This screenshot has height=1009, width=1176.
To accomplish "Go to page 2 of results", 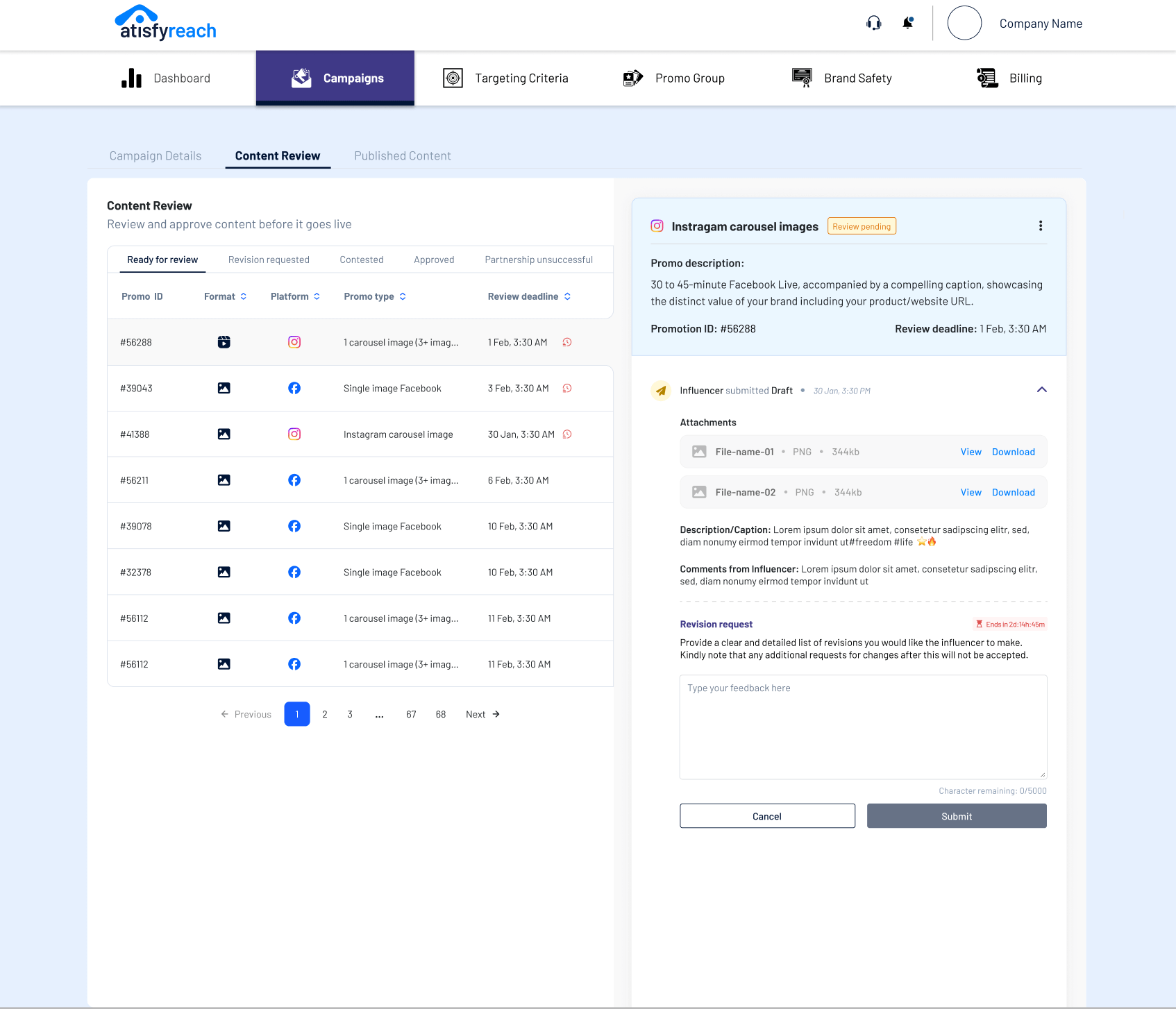I will click(x=324, y=715).
